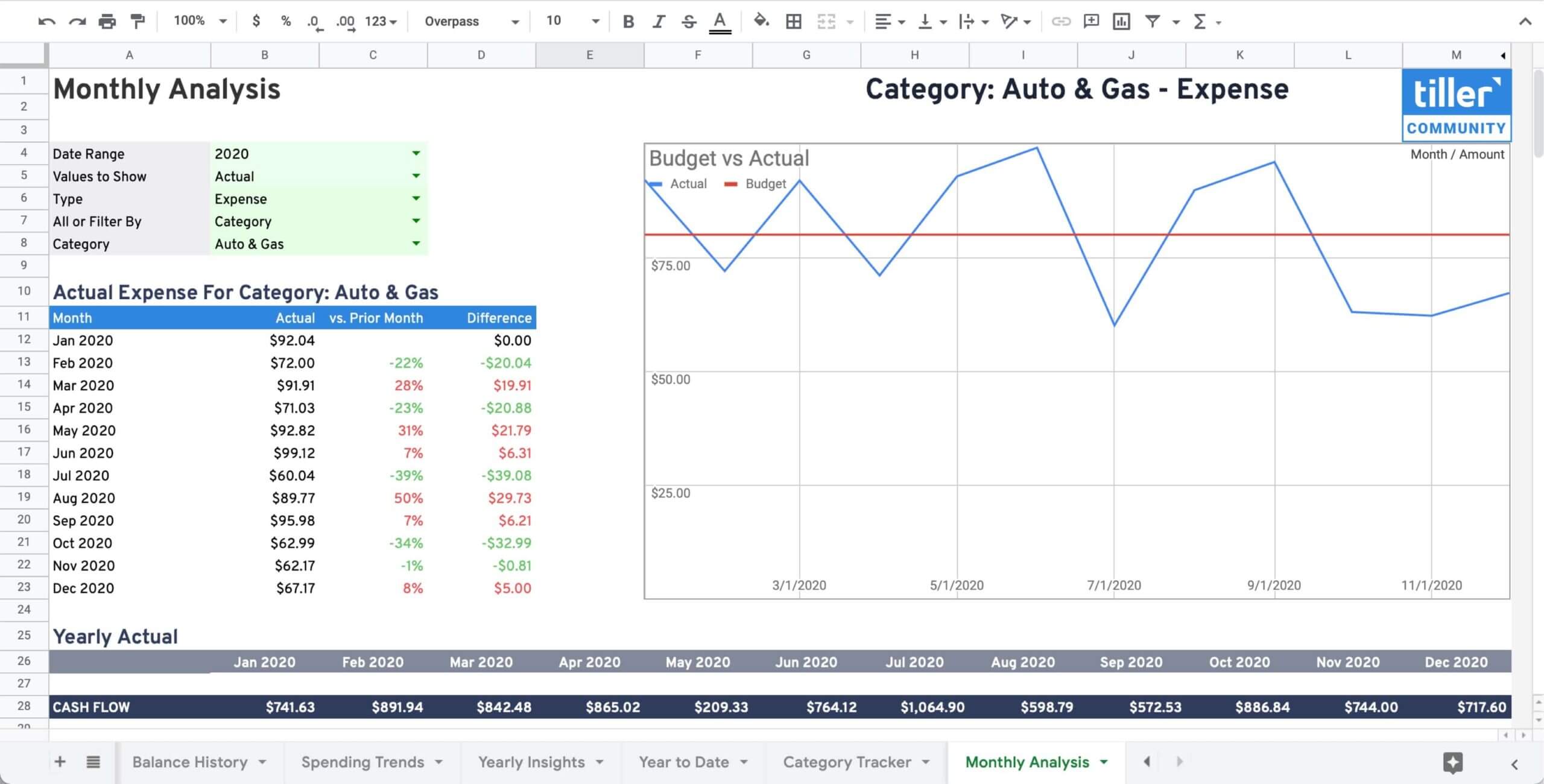The height and width of the screenshot is (784, 1544).
Task: Switch to the Balance History tab
Action: (x=199, y=762)
